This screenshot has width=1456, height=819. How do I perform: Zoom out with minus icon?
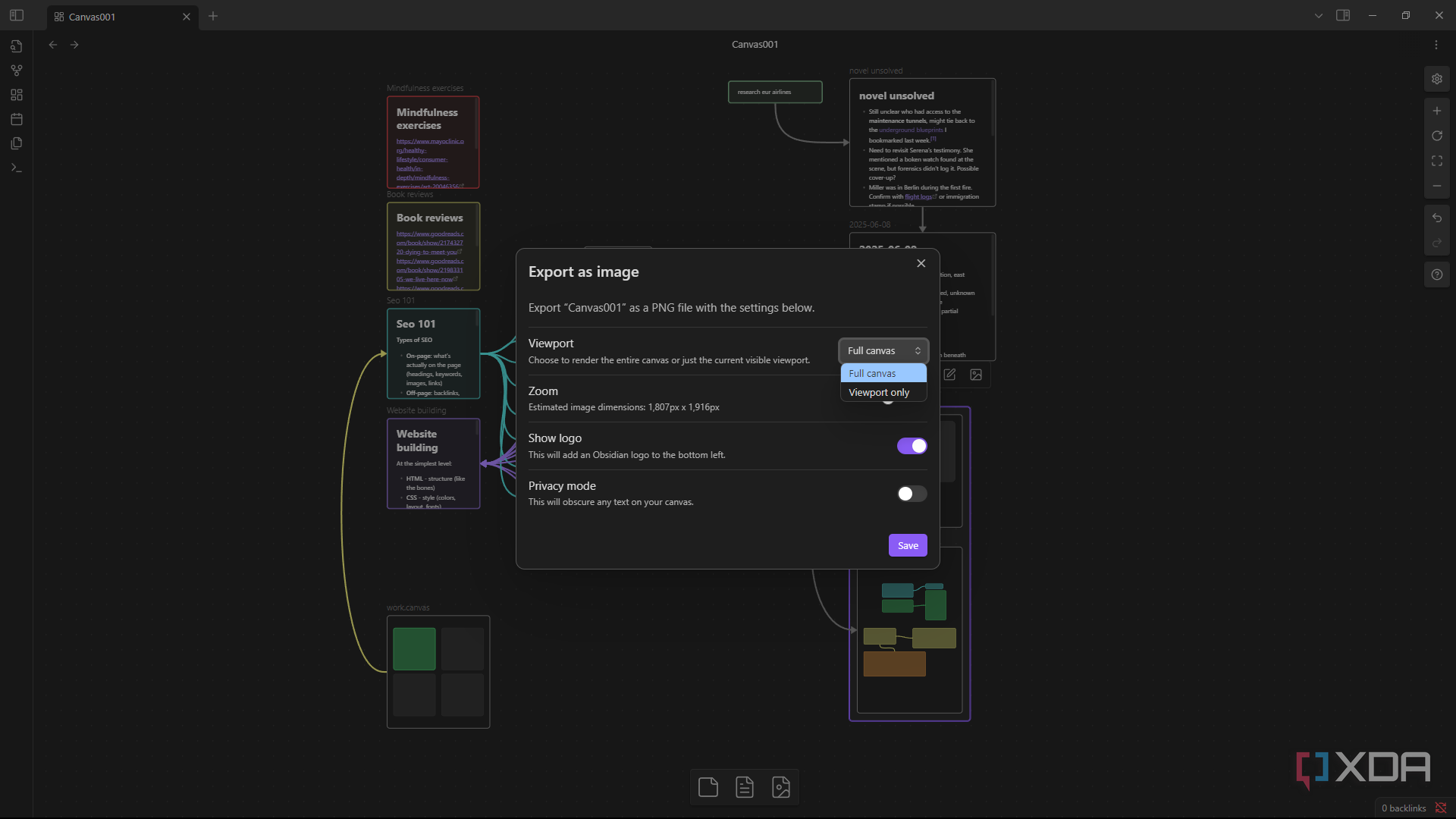coord(1437,186)
